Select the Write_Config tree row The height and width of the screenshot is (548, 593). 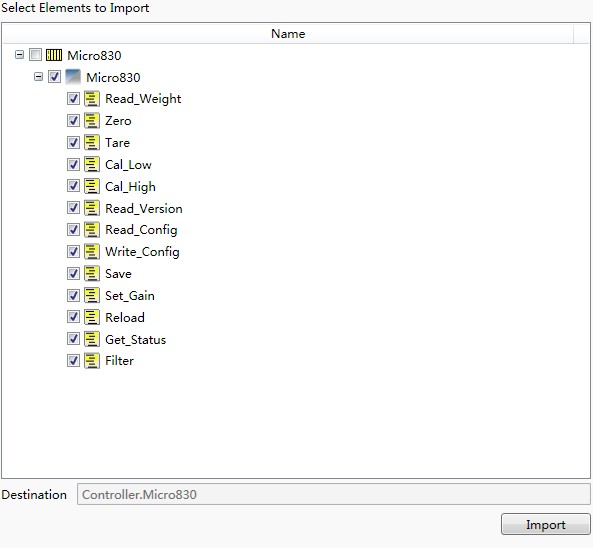(x=142, y=252)
